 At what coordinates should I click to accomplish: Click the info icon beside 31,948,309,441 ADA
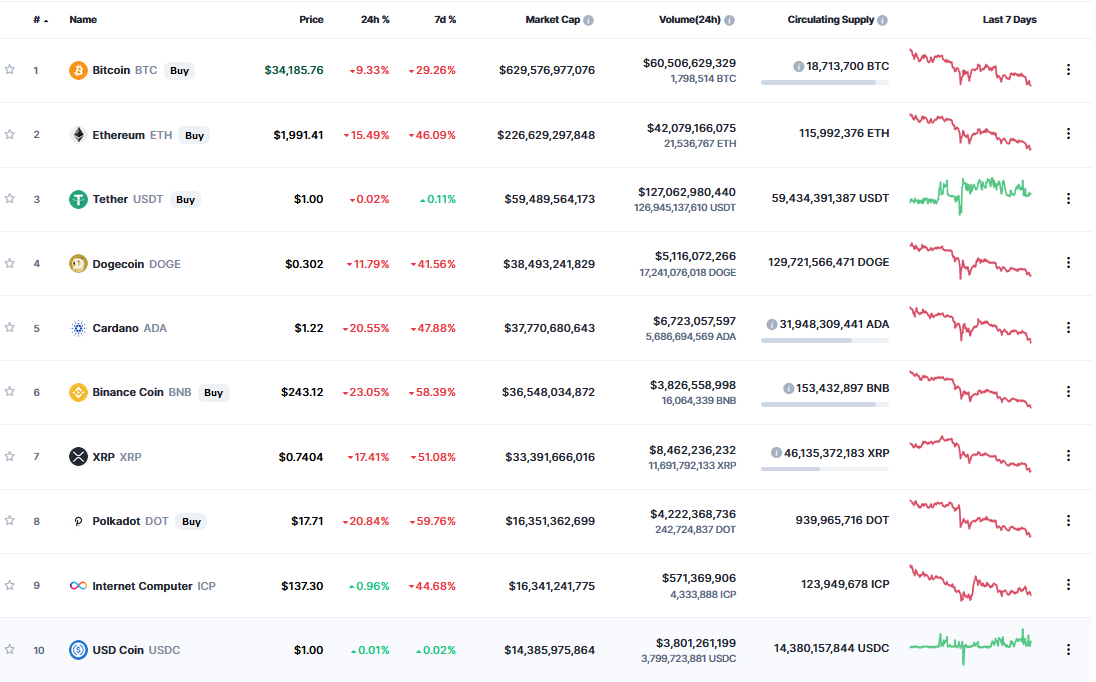(772, 324)
